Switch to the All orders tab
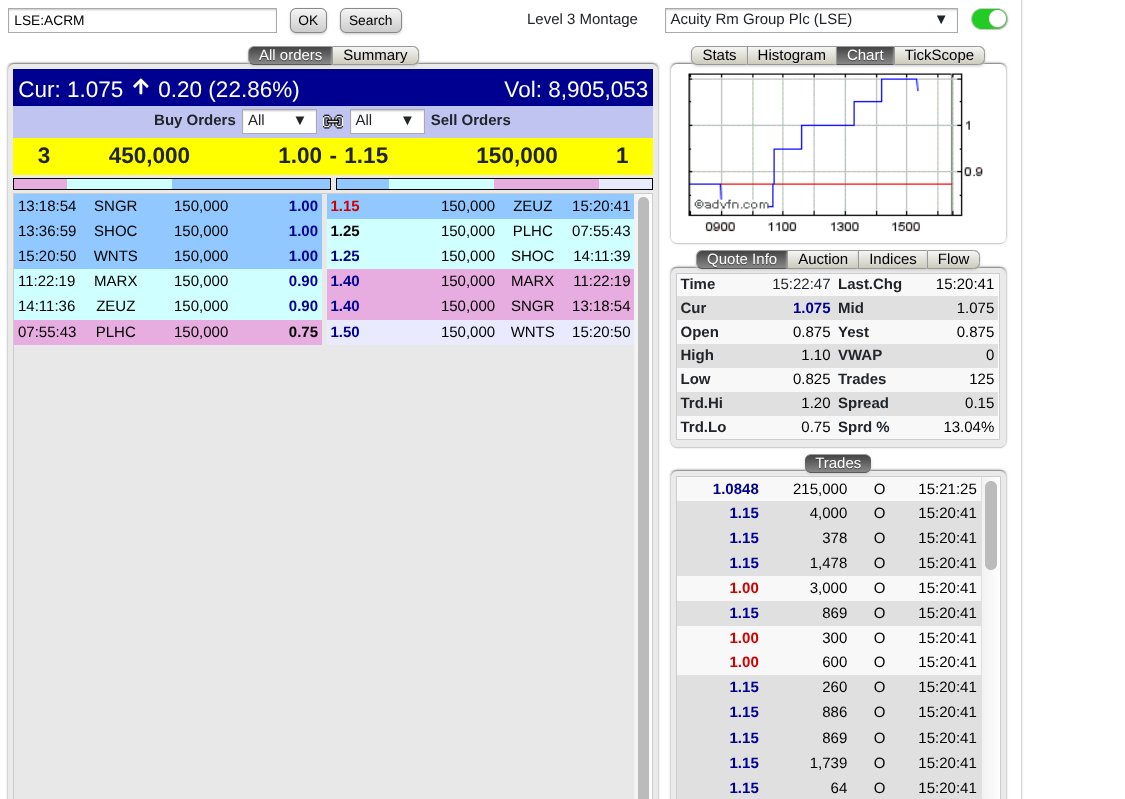This screenshot has height=799, width=1125. pos(291,55)
